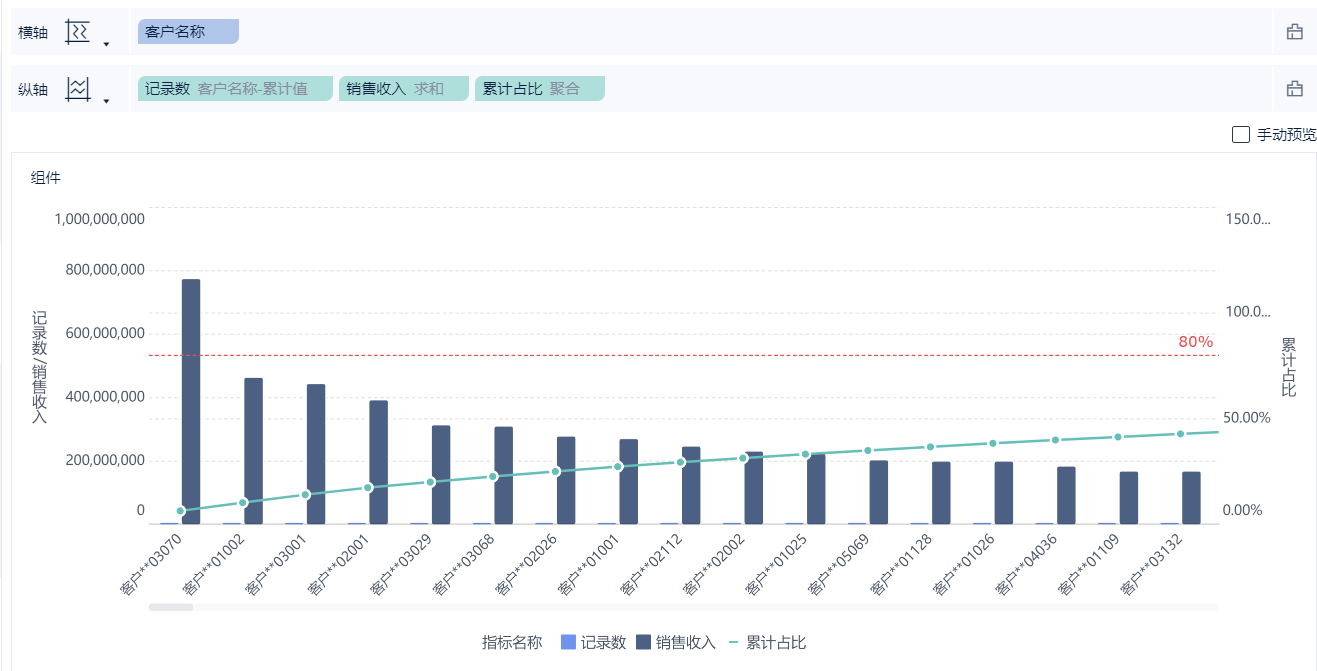Click the 累计占比 legend line icon
This screenshot has height=671, width=1317.
pos(733,642)
